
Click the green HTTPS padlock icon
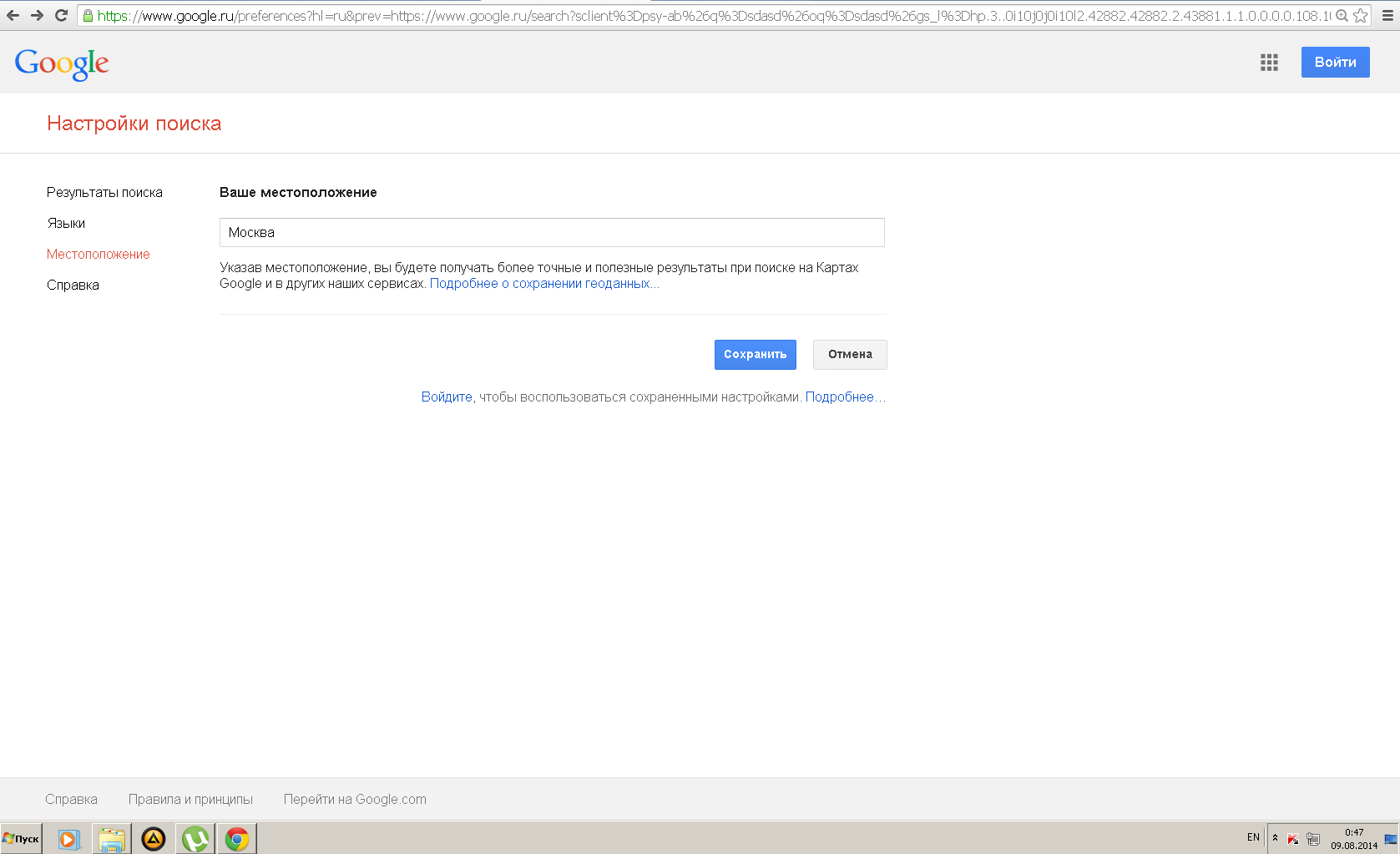tap(88, 16)
